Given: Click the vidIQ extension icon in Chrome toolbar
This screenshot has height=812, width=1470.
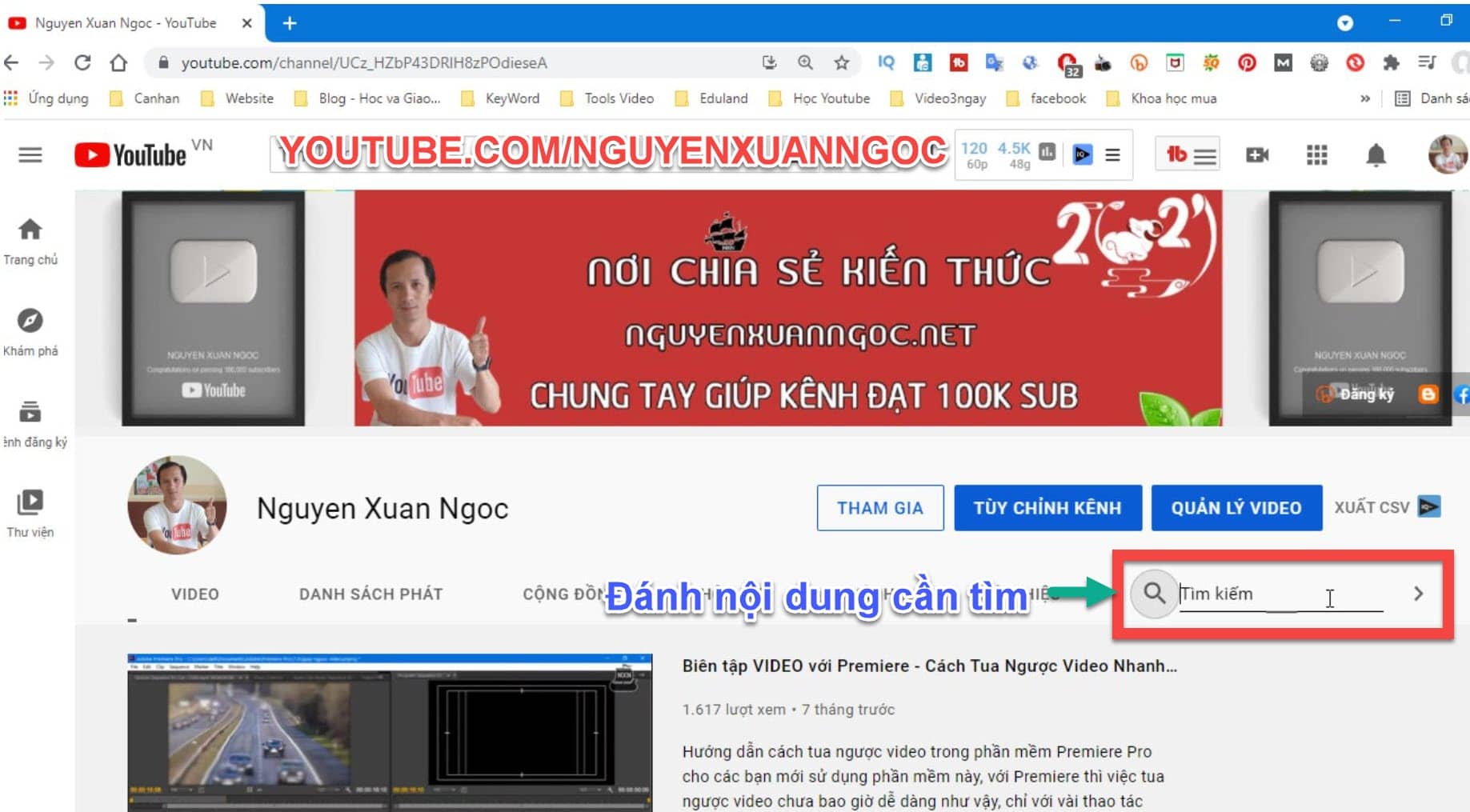Looking at the screenshot, I should [x=886, y=62].
